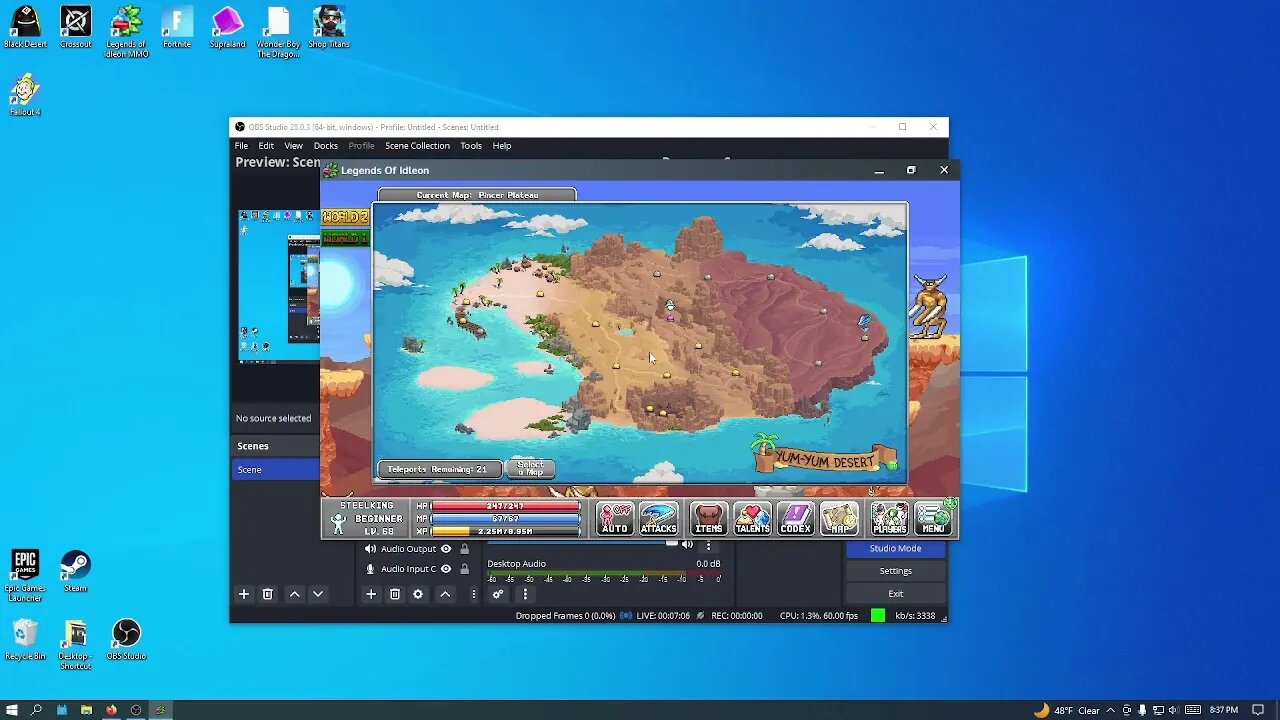Open the Help menu in OBS
Image resolution: width=1280 pixels, height=720 pixels.
[502, 146]
